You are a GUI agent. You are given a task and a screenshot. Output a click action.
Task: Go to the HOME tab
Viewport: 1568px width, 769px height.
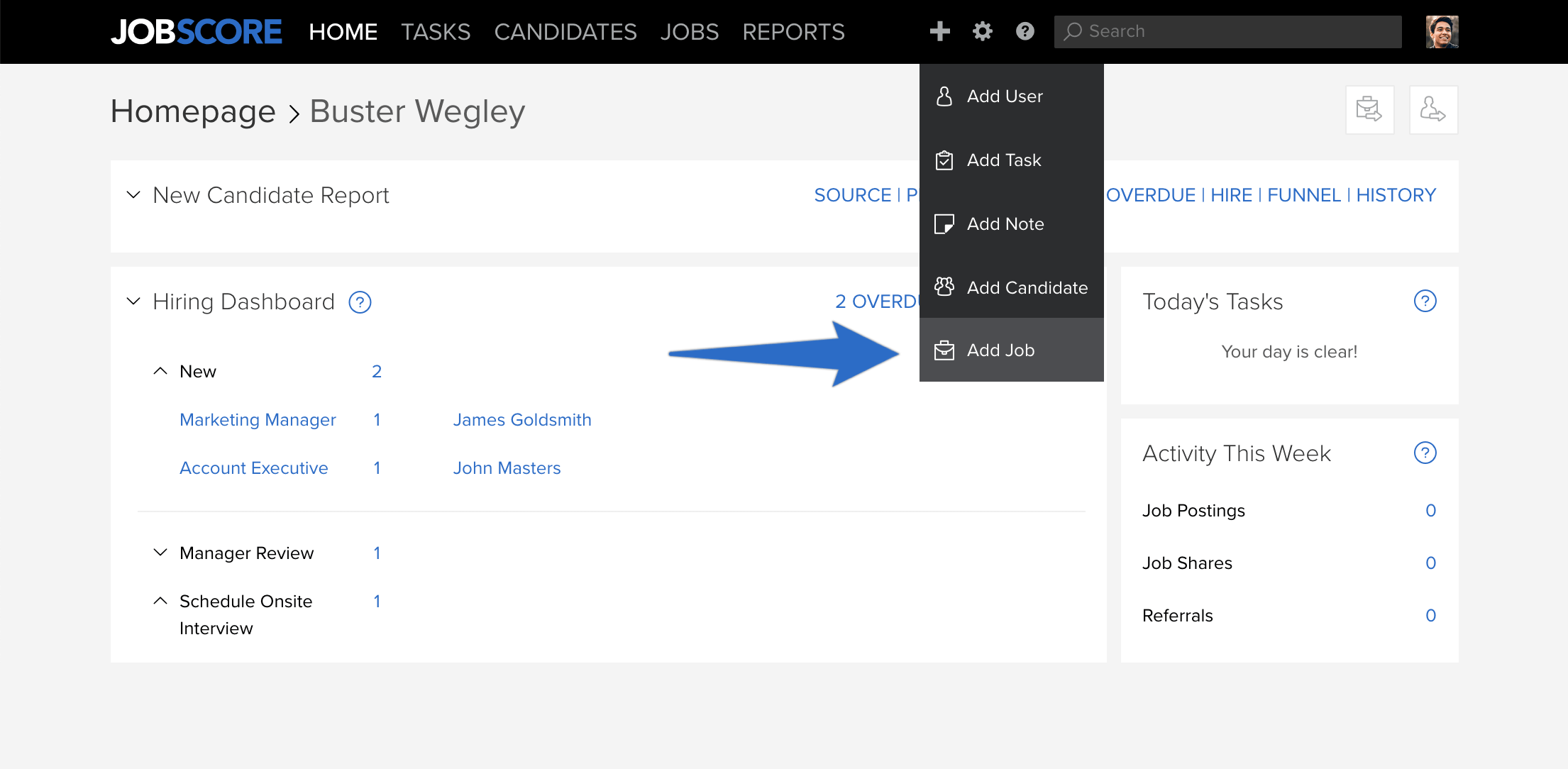[343, 32]
